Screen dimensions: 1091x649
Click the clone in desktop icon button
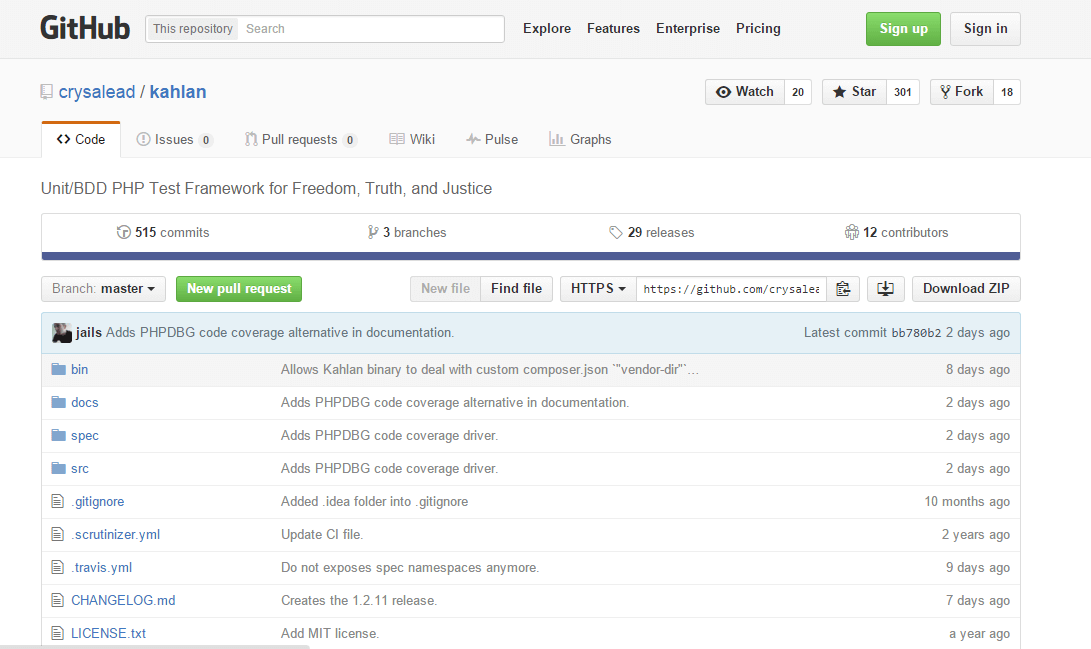(885, 289)
